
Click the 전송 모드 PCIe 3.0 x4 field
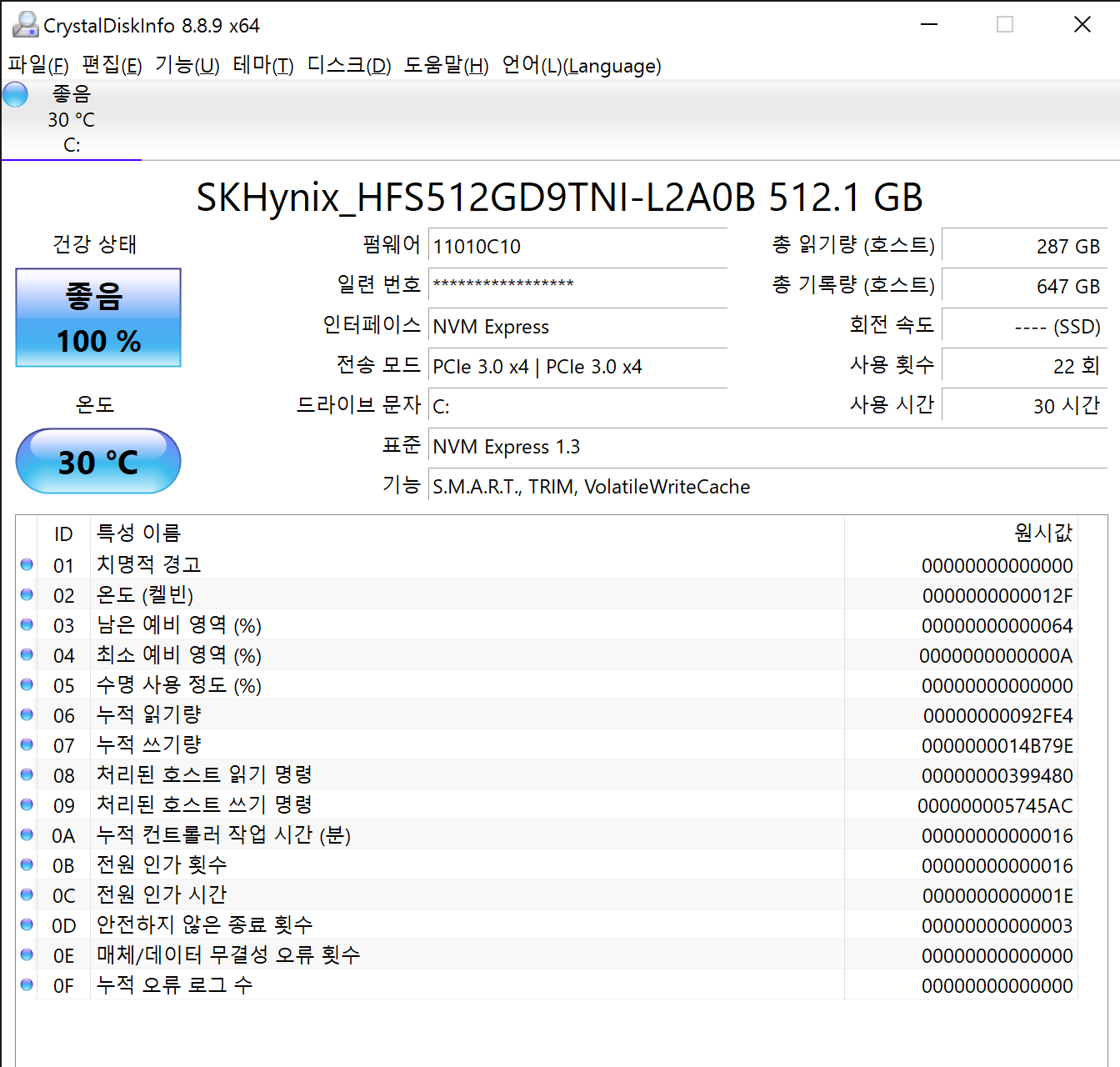tap(577, 366)
